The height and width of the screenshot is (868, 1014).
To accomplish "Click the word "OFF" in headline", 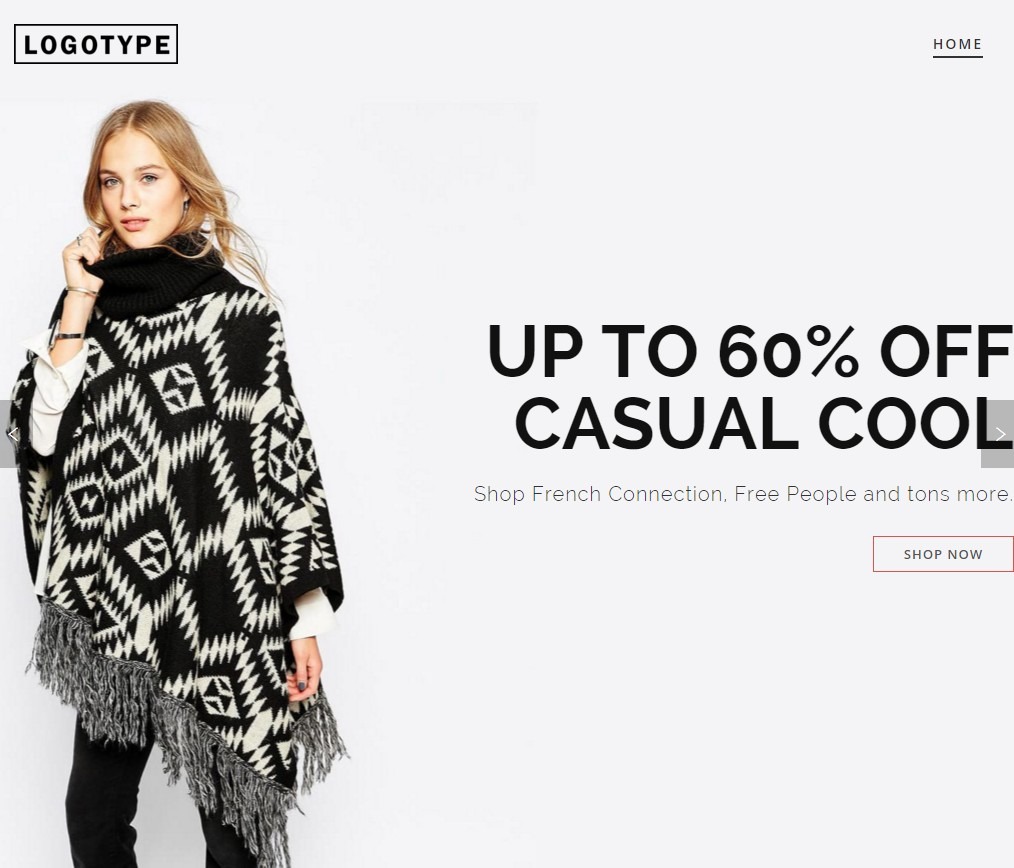I will pos(946,351).
